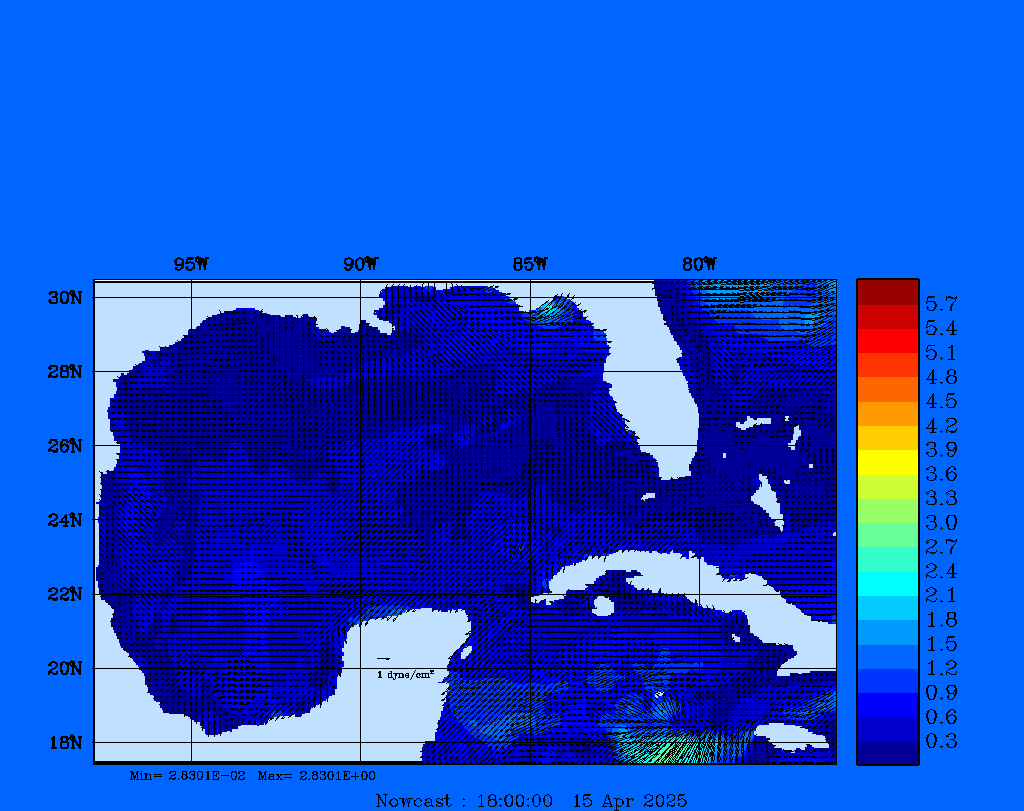
Task: Select the 95W longitude label
Action: [191, 264]
